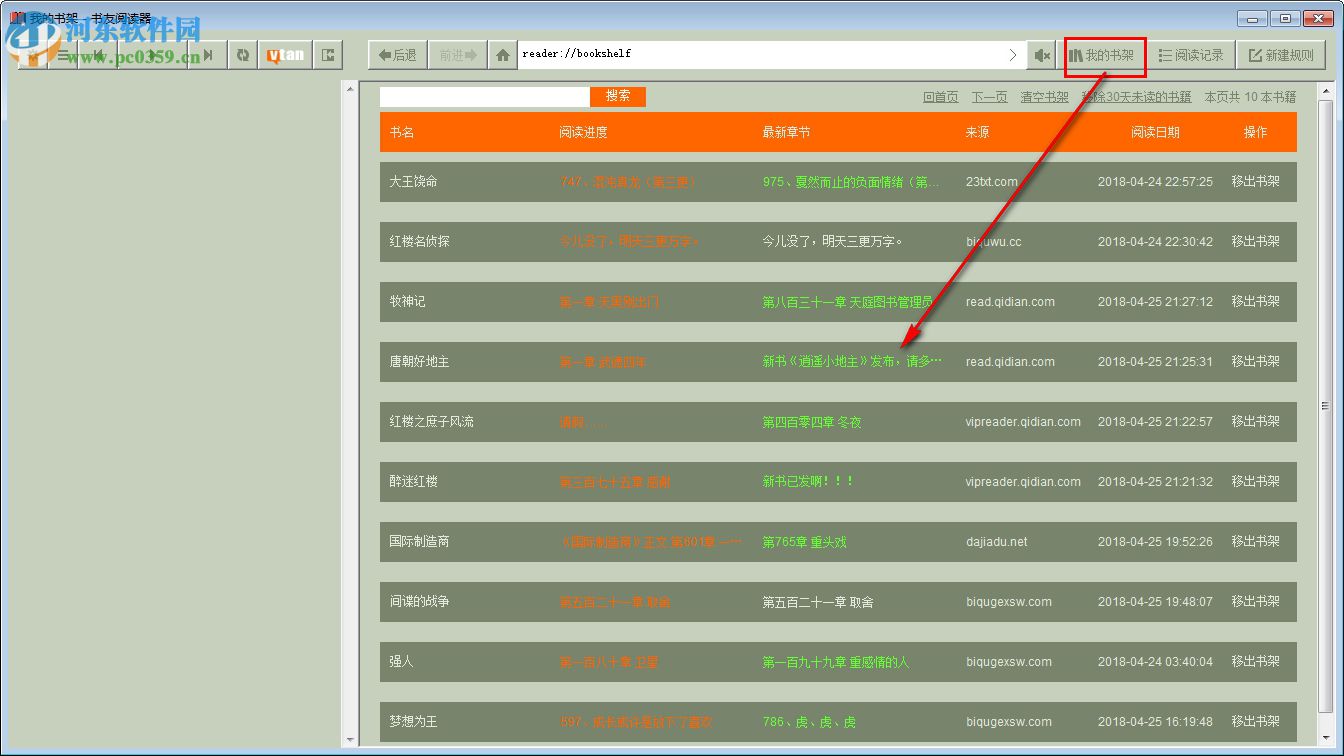Go back with the 后退 button

click(x=398, y=55)
